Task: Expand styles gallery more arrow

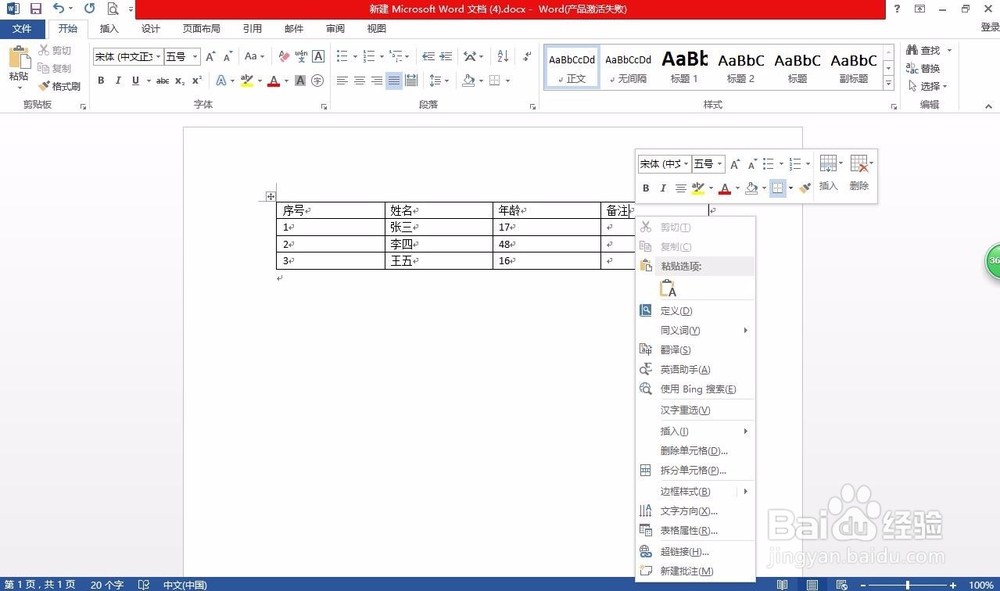Action: coord(888,83)
